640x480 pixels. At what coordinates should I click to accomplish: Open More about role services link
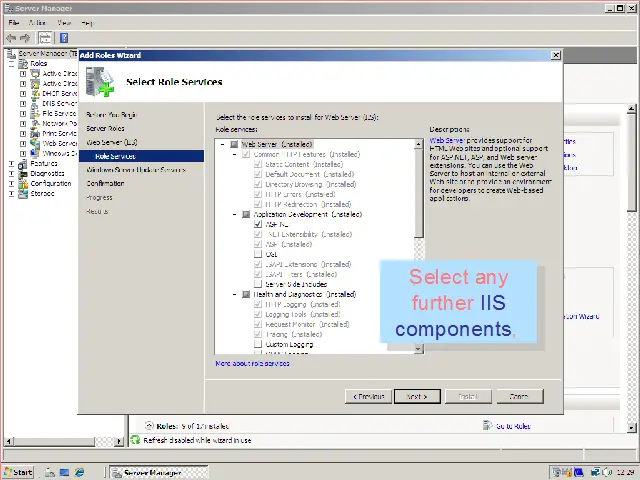coord(253,363)
